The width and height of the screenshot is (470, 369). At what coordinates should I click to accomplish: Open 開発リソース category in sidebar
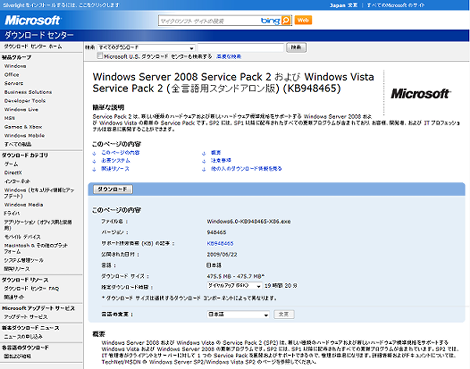click(17, 269)
